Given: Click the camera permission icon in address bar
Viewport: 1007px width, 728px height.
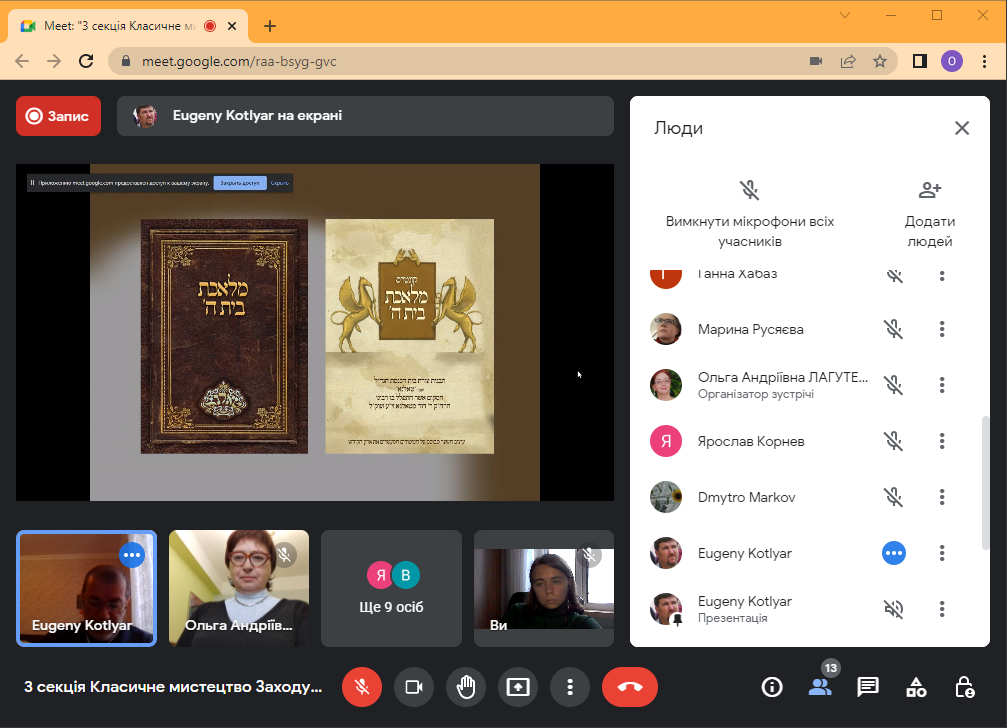Looking at the screenshot, I should pos(816,62).
